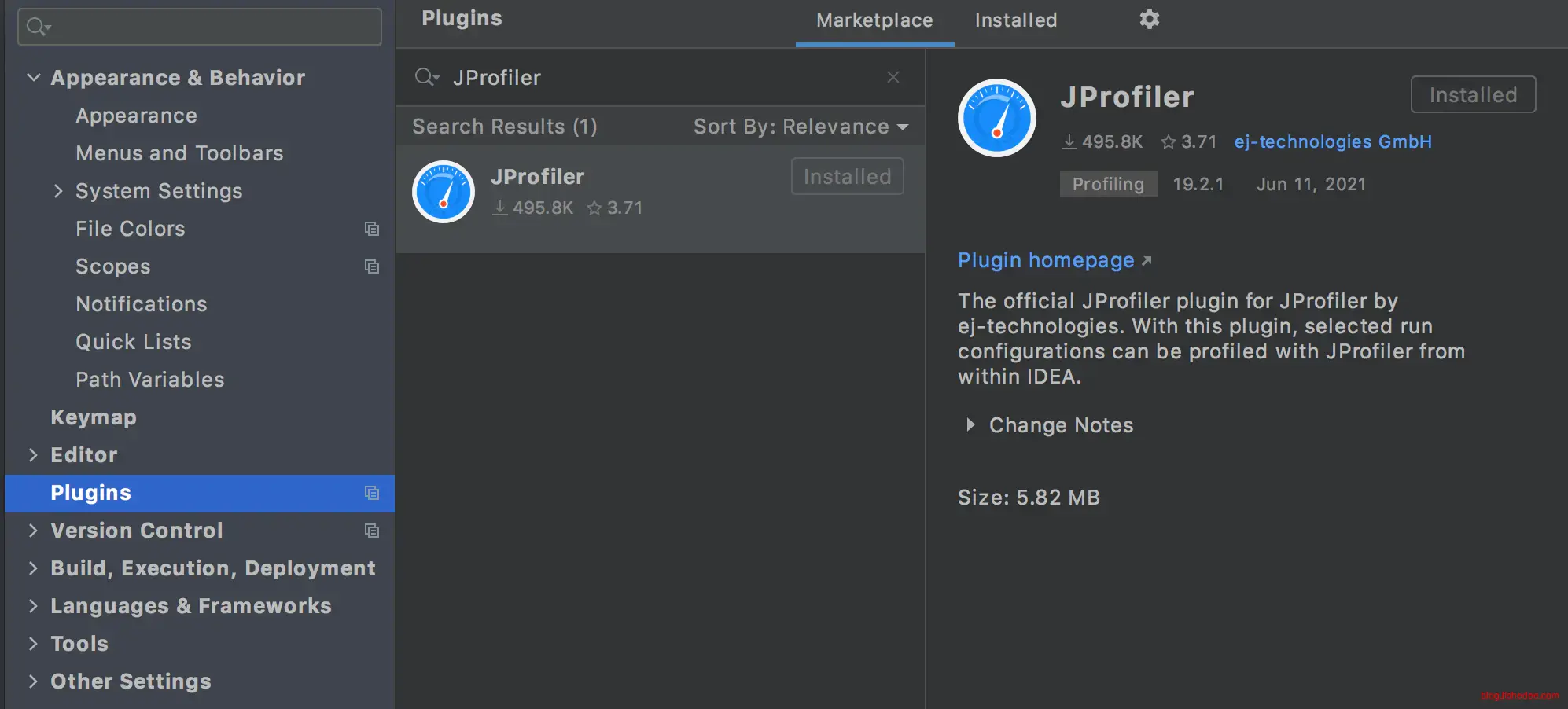This screenshot has width=1568, height=709.
Task: Click the JProfiler icon in search results
Action: pos(444,192)
